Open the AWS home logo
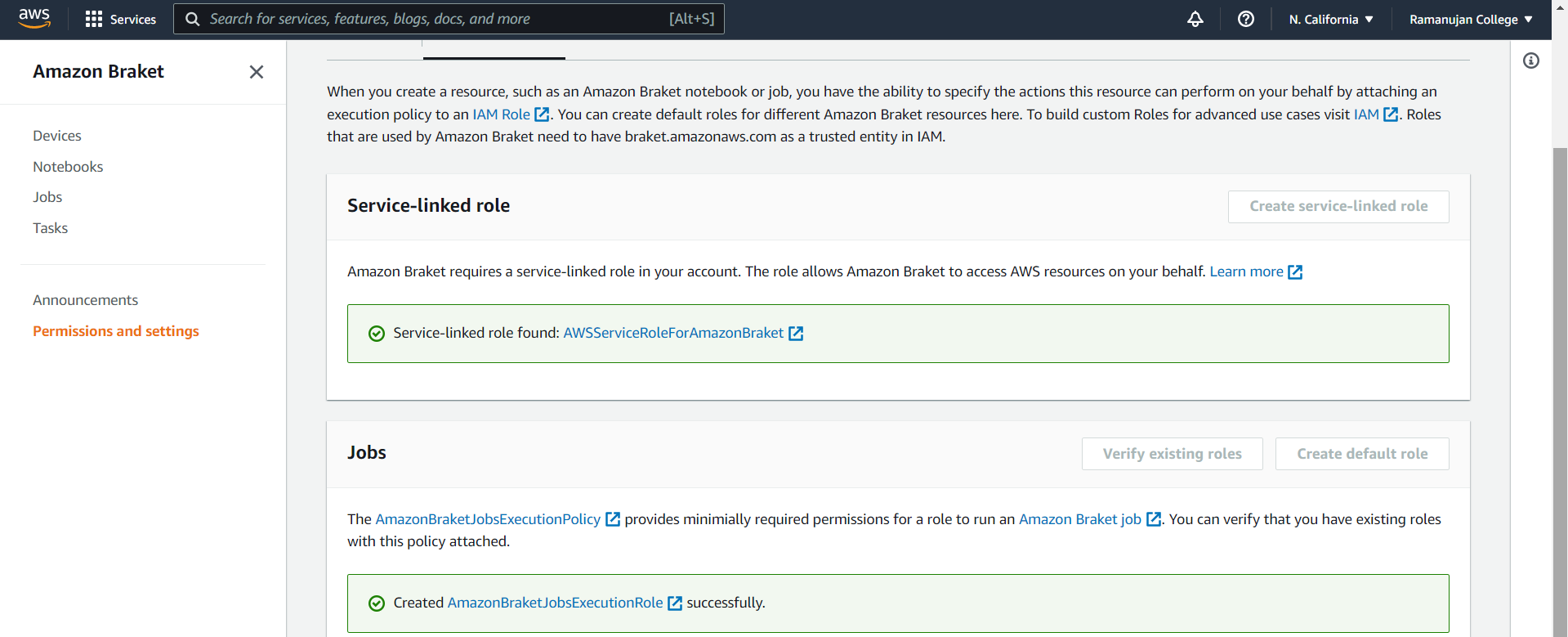Image resolution: width=1568 pixels, height=637 pixels. 34,18
